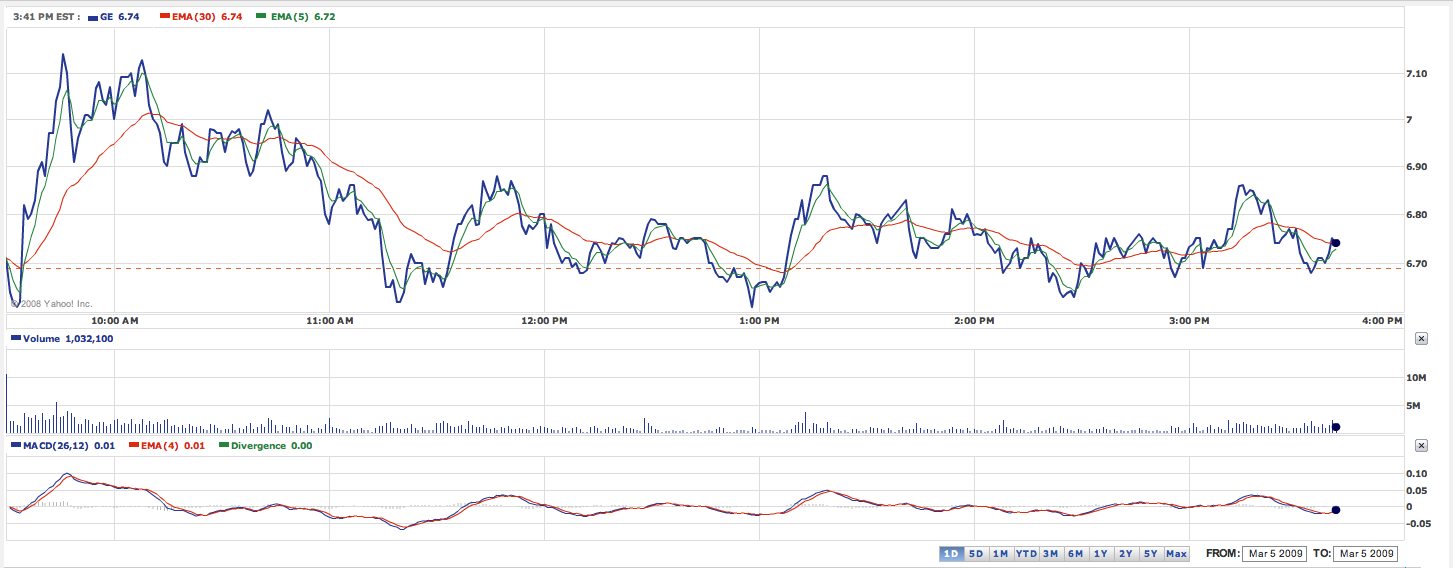Click the 6.70 price axis label
This screenshot has width=1453, height=568.
(x=1416, y=264)
